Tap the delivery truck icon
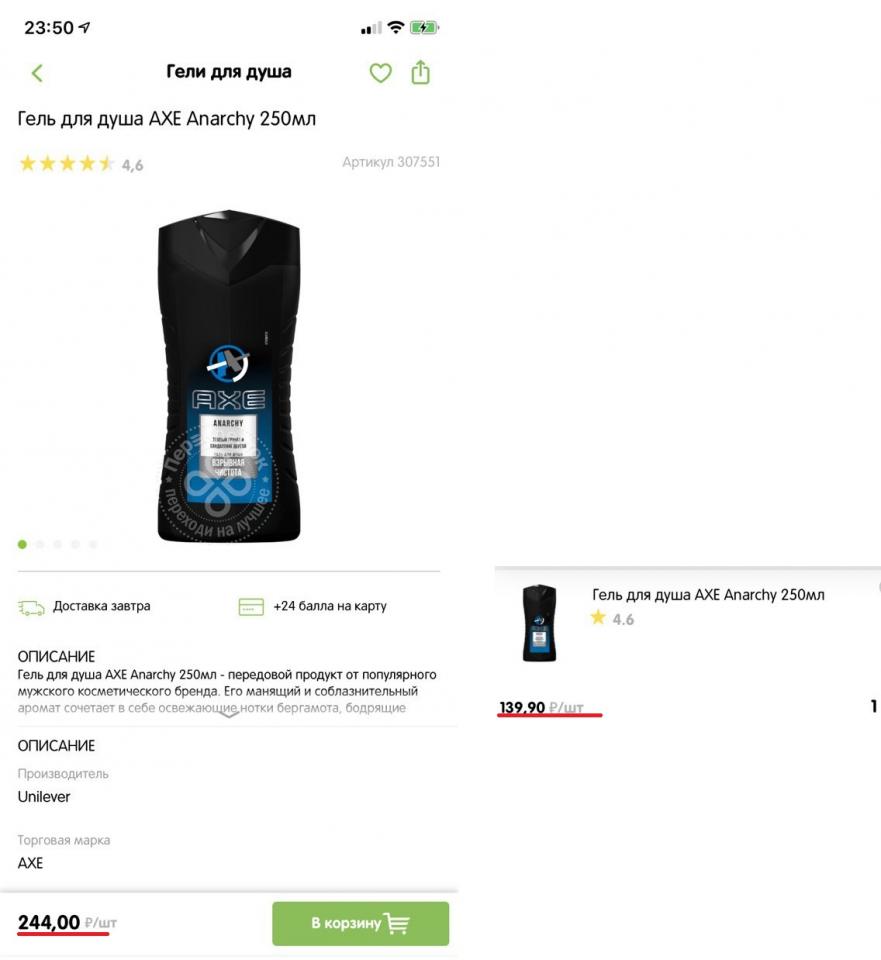 pyautogui.click(x=31, y=607)
